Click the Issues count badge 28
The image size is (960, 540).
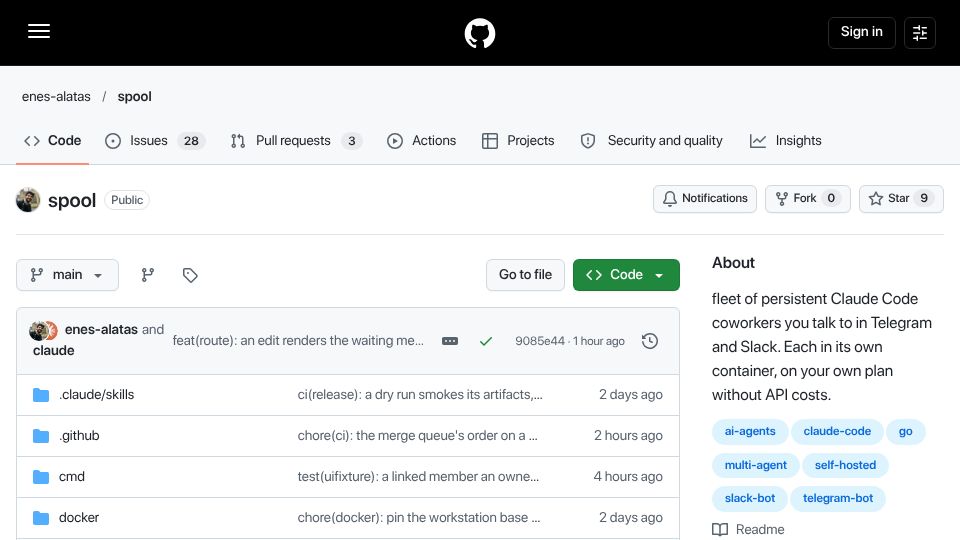pyautogui.click(x=191, y=141)
